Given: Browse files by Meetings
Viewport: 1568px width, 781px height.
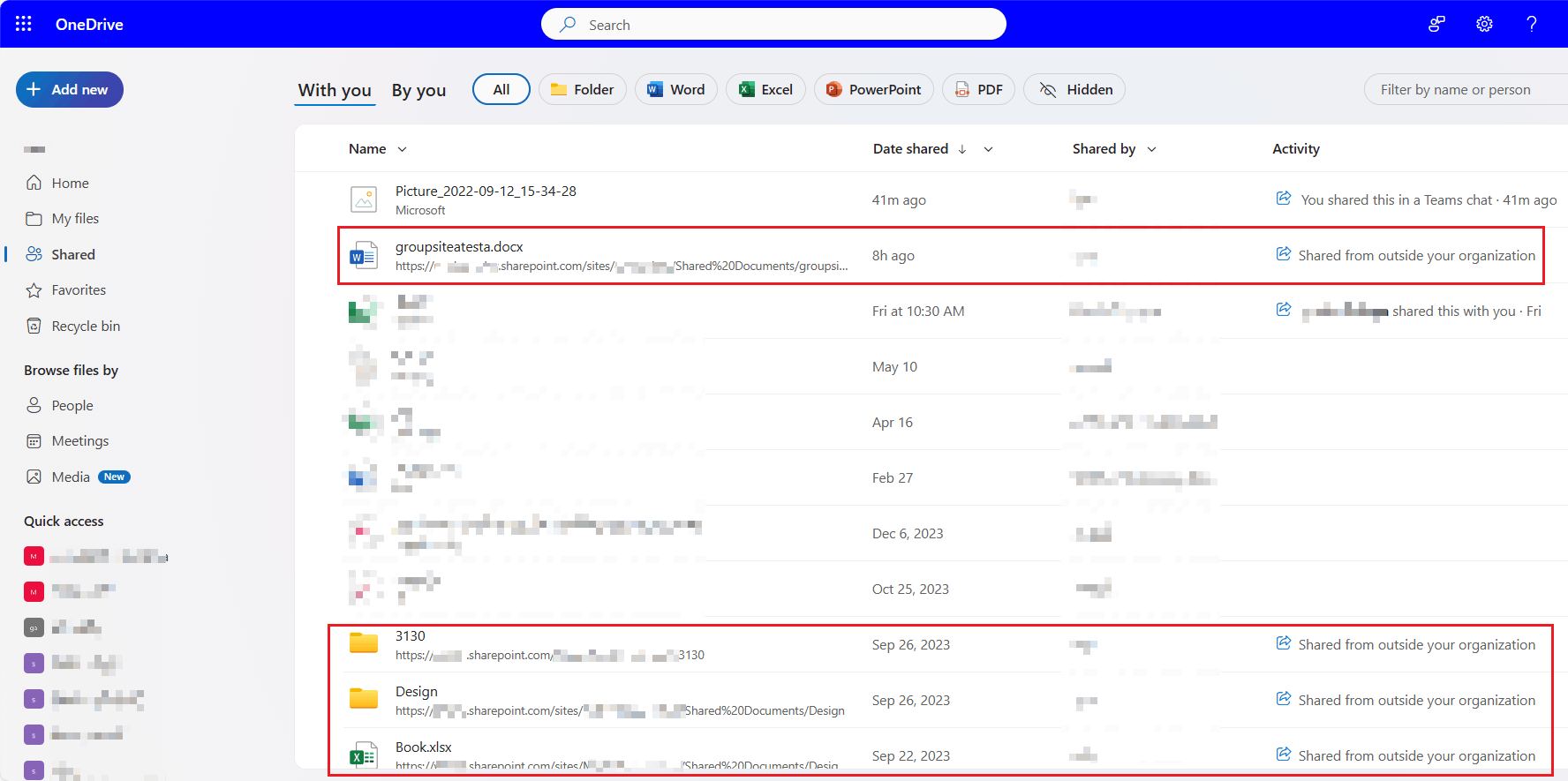Looking at the screenshot, I should 80,440.
